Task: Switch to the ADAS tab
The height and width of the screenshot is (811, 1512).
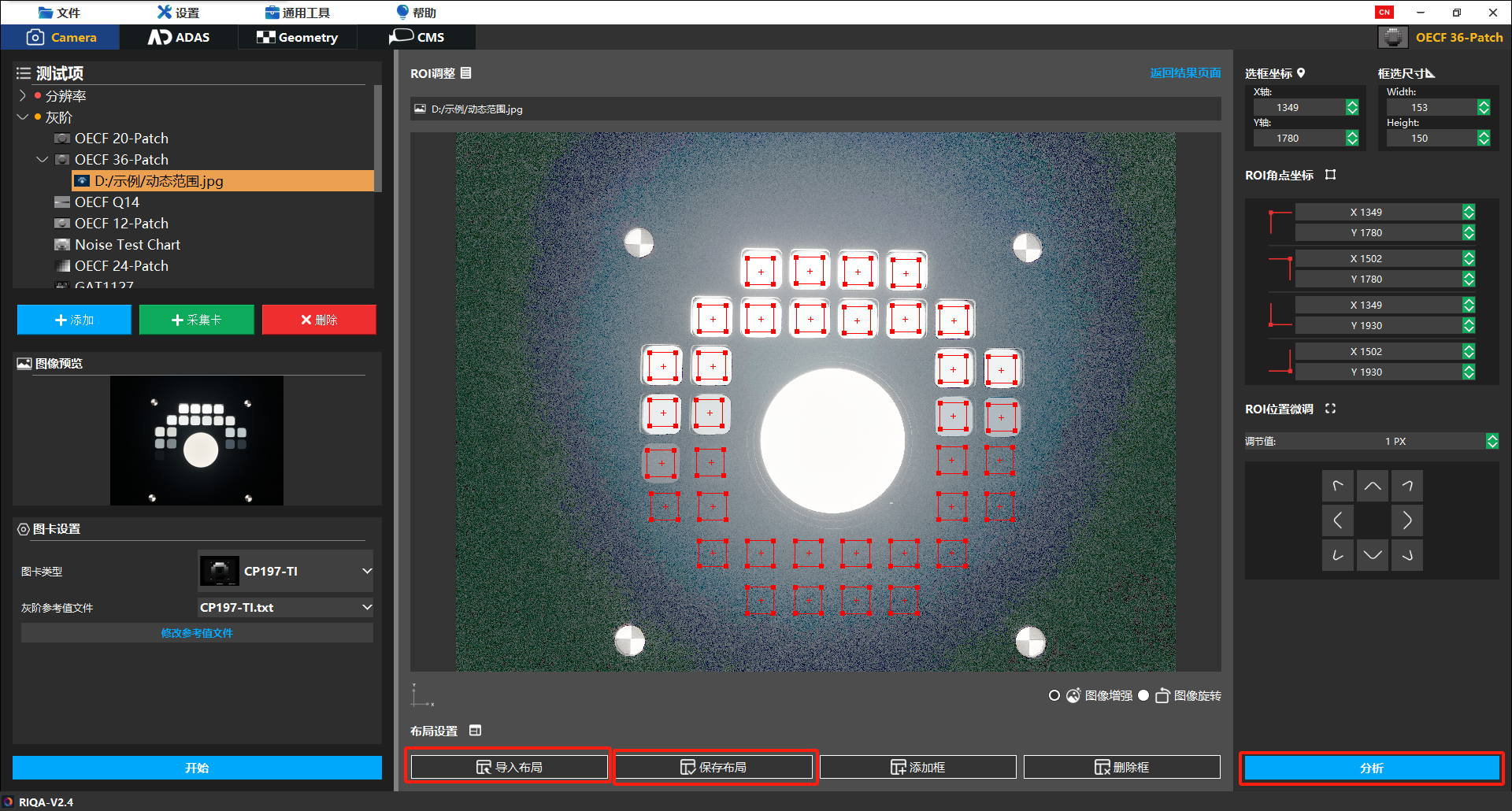Action: coord(180,37)
